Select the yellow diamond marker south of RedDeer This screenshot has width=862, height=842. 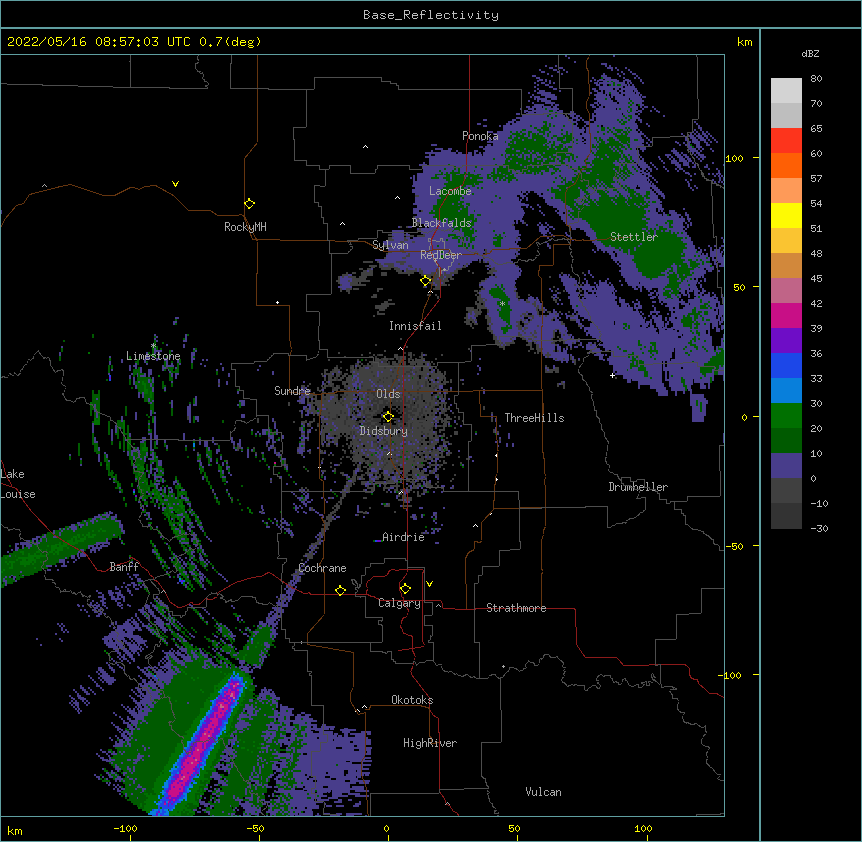426,281
